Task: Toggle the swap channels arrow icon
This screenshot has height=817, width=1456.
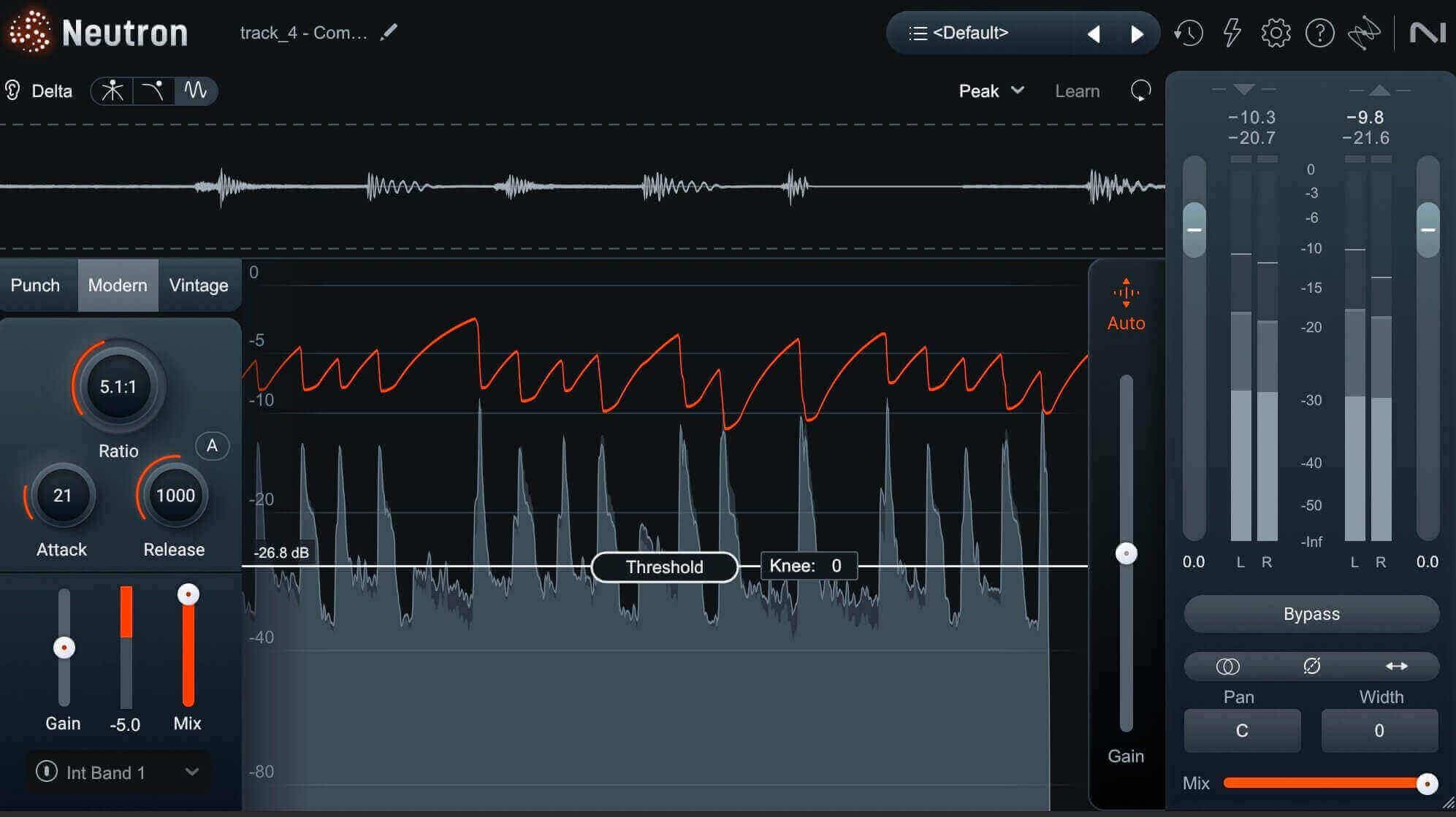Action: [x=1396, y=666]
